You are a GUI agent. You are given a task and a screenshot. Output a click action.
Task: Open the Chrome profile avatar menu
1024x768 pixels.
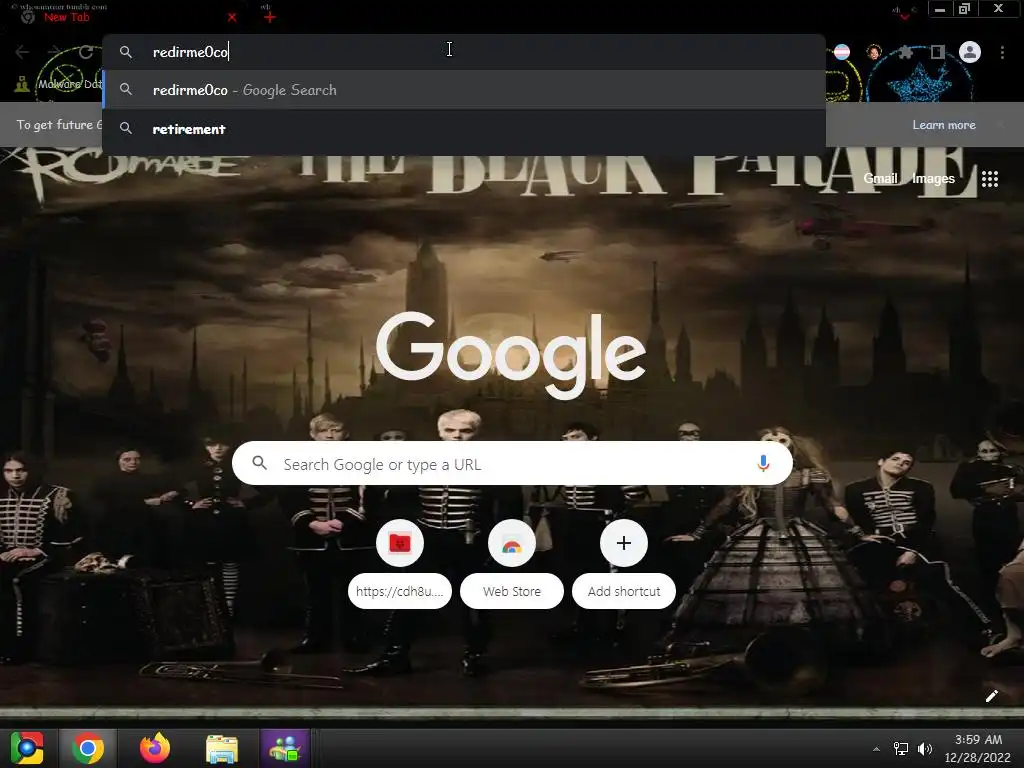click(970, 52)
